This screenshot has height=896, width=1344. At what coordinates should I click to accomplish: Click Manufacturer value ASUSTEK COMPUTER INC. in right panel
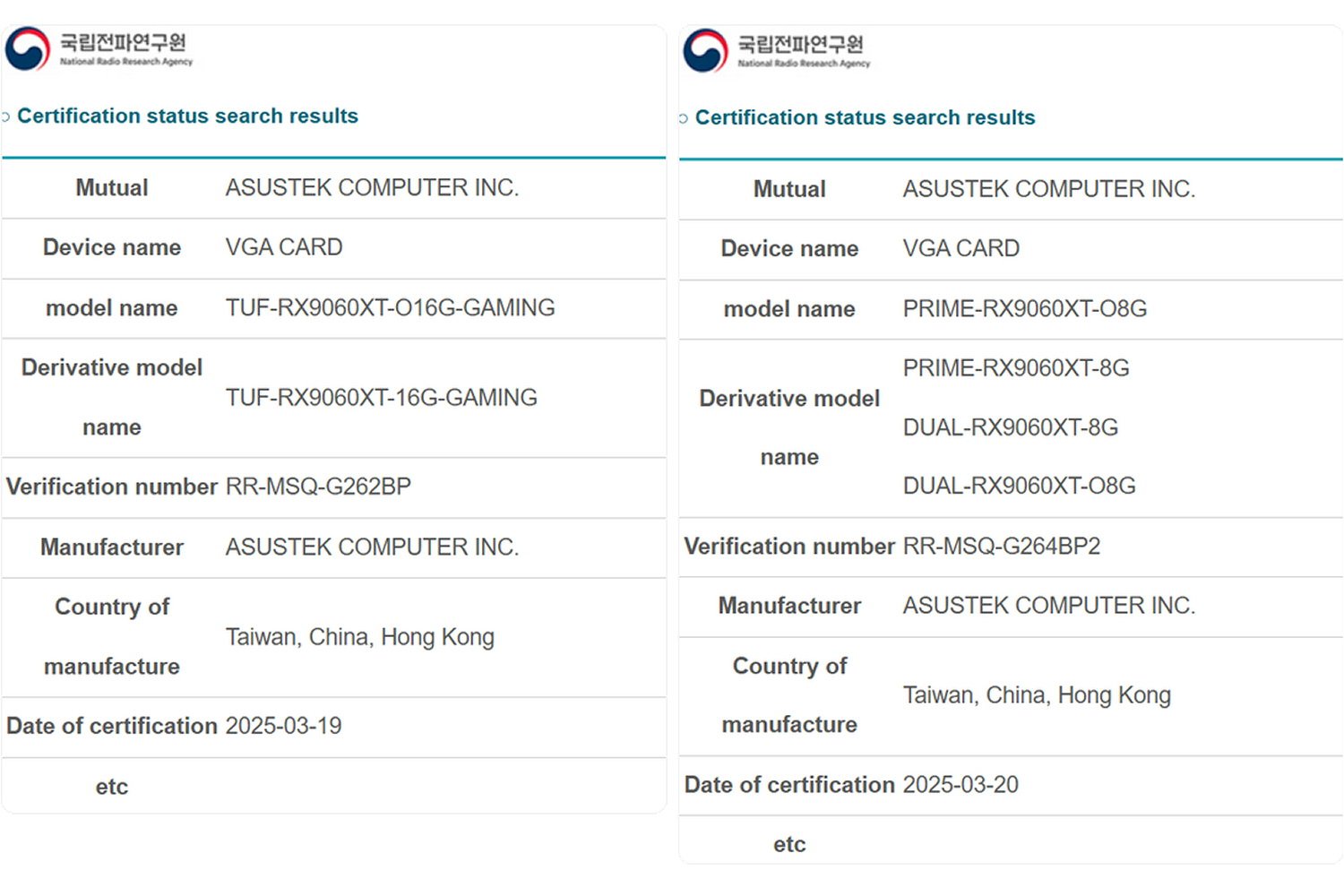click(1048, 606)
